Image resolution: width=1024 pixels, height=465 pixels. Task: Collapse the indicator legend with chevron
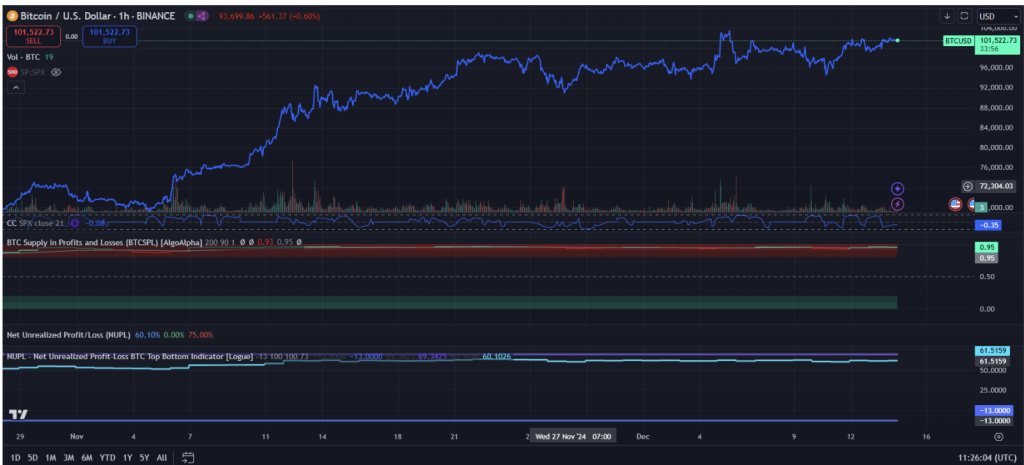(17, 89)
